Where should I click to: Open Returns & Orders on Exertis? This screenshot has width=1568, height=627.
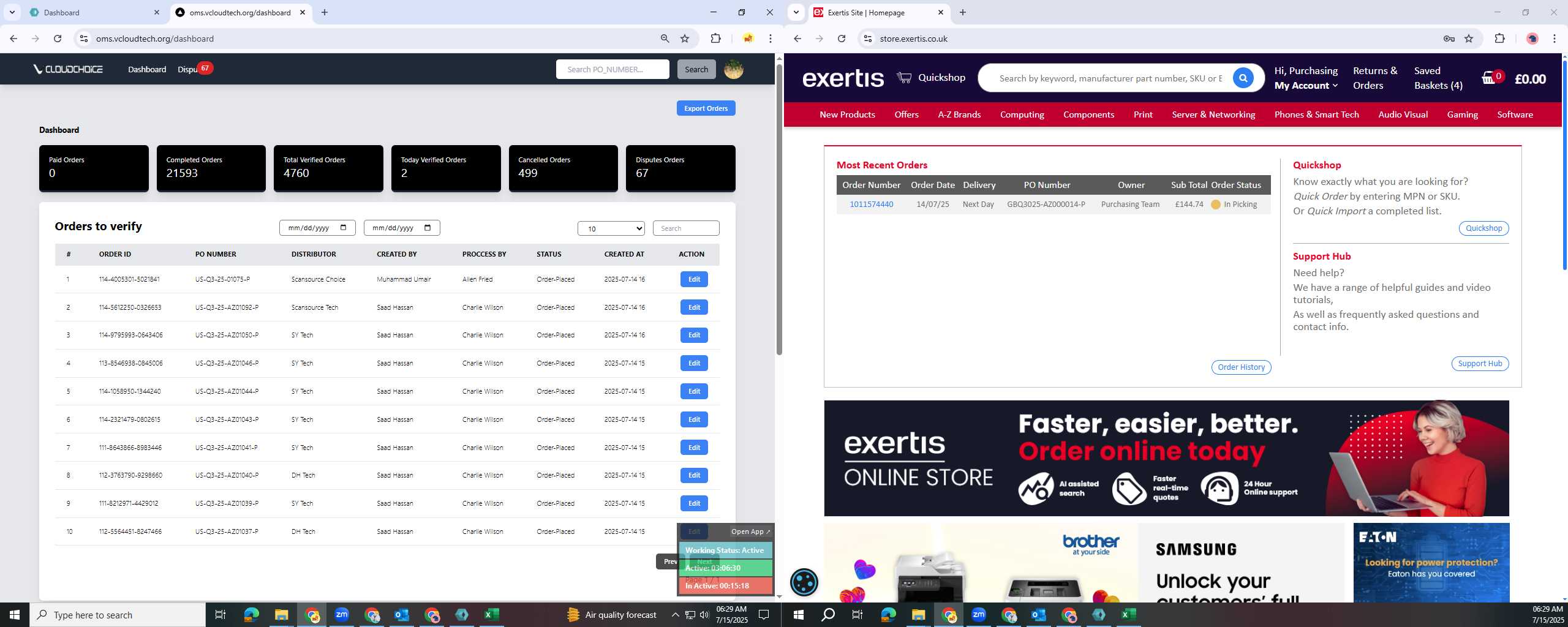point(1375,78)
